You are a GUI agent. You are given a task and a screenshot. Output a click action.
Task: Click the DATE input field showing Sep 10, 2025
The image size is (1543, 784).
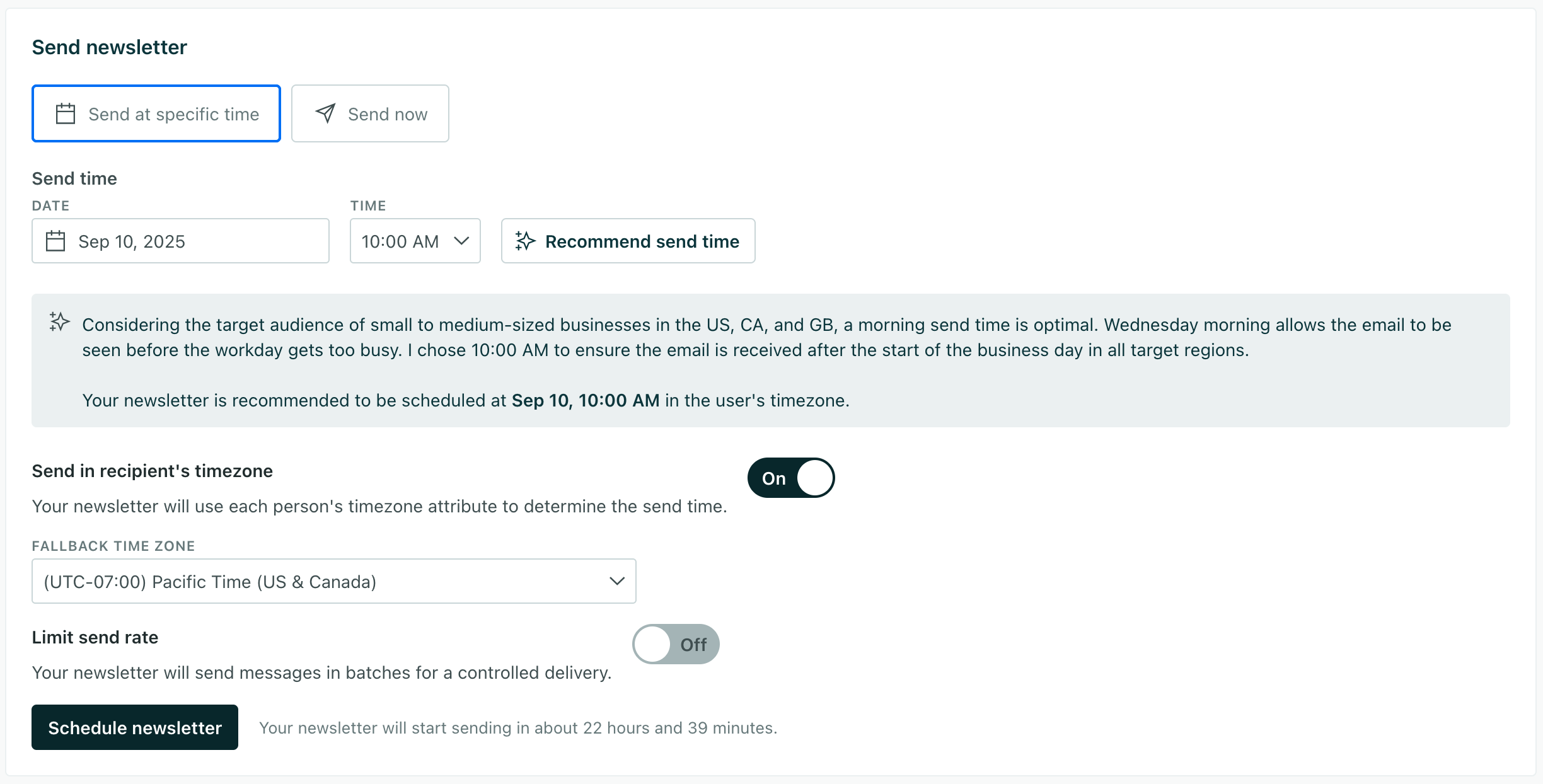coord(180,241)
